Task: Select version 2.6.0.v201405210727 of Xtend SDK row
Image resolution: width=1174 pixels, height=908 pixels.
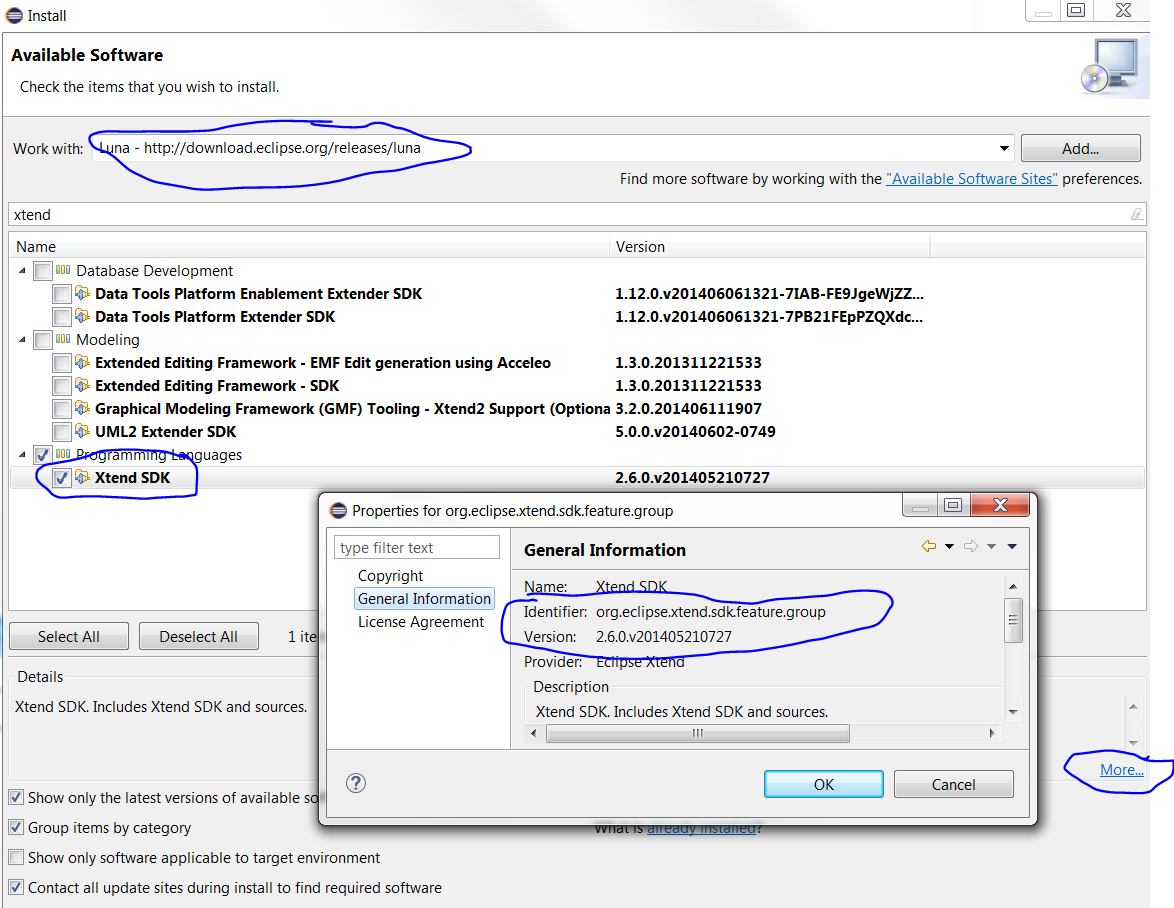Action: tap(692, 478)
